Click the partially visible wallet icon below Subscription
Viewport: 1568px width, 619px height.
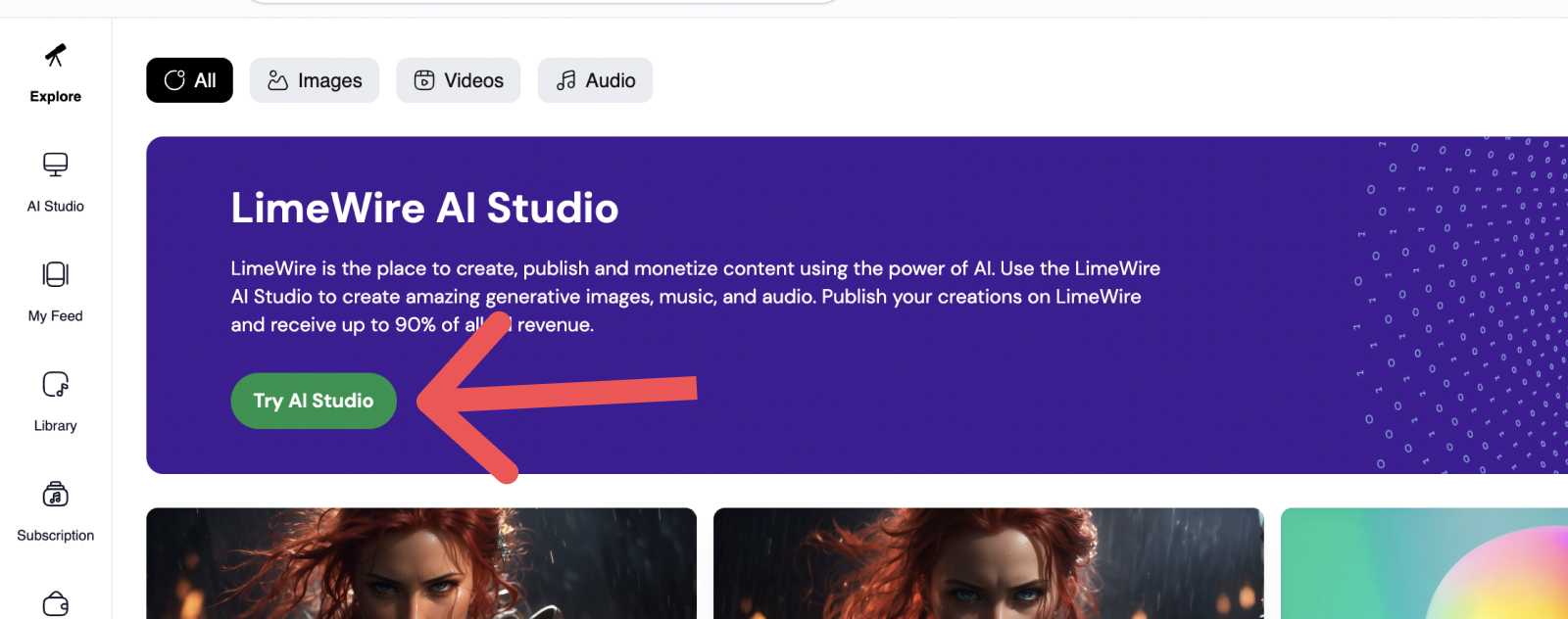click(x=56, y=603)
